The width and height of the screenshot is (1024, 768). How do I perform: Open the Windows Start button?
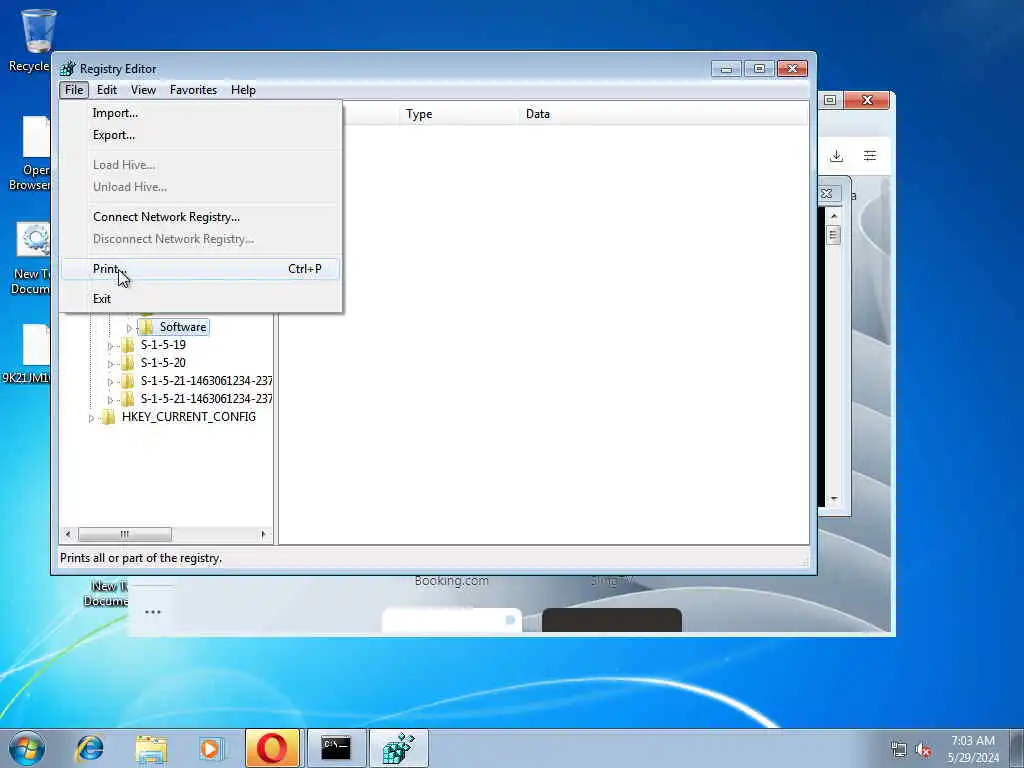point(27,748)
